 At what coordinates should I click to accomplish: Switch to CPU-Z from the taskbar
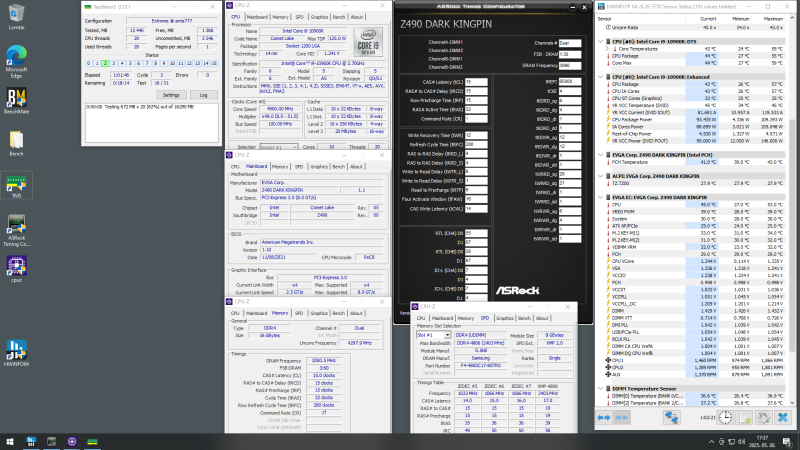pyautogui.click(x=72, y=441)
